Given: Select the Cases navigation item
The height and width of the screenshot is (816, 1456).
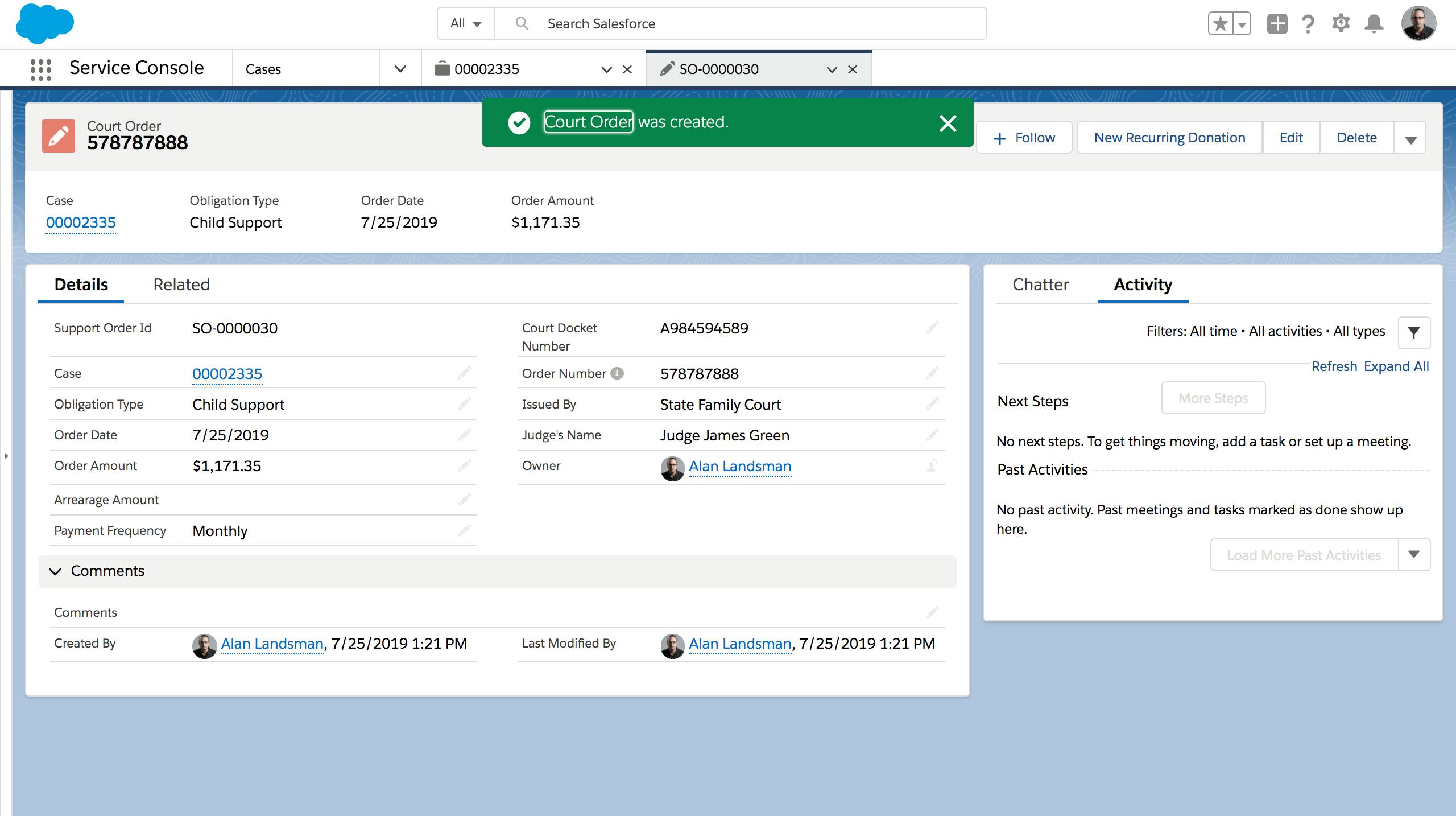Looking at the screenshot, I should pyautogui.click(x=263, y=69).
